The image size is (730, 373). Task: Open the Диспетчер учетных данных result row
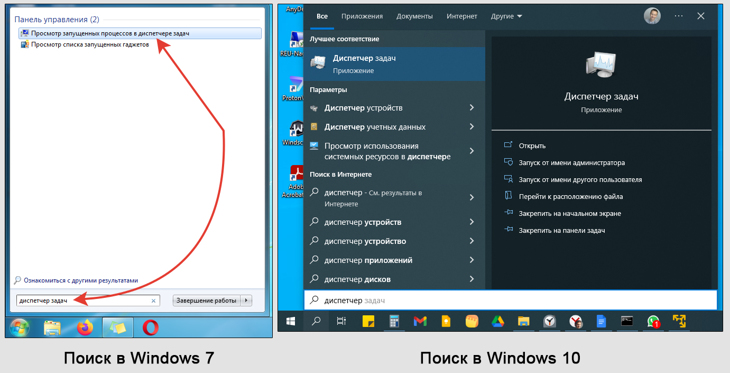(x=394, y=127)
